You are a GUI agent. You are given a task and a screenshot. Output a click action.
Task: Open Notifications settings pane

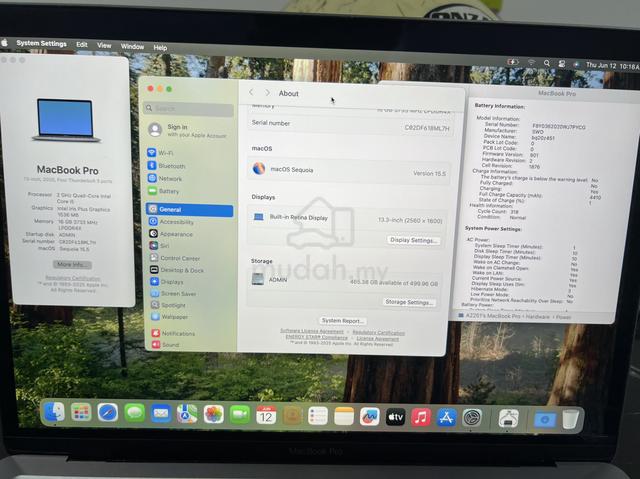[x=189, y=333]
